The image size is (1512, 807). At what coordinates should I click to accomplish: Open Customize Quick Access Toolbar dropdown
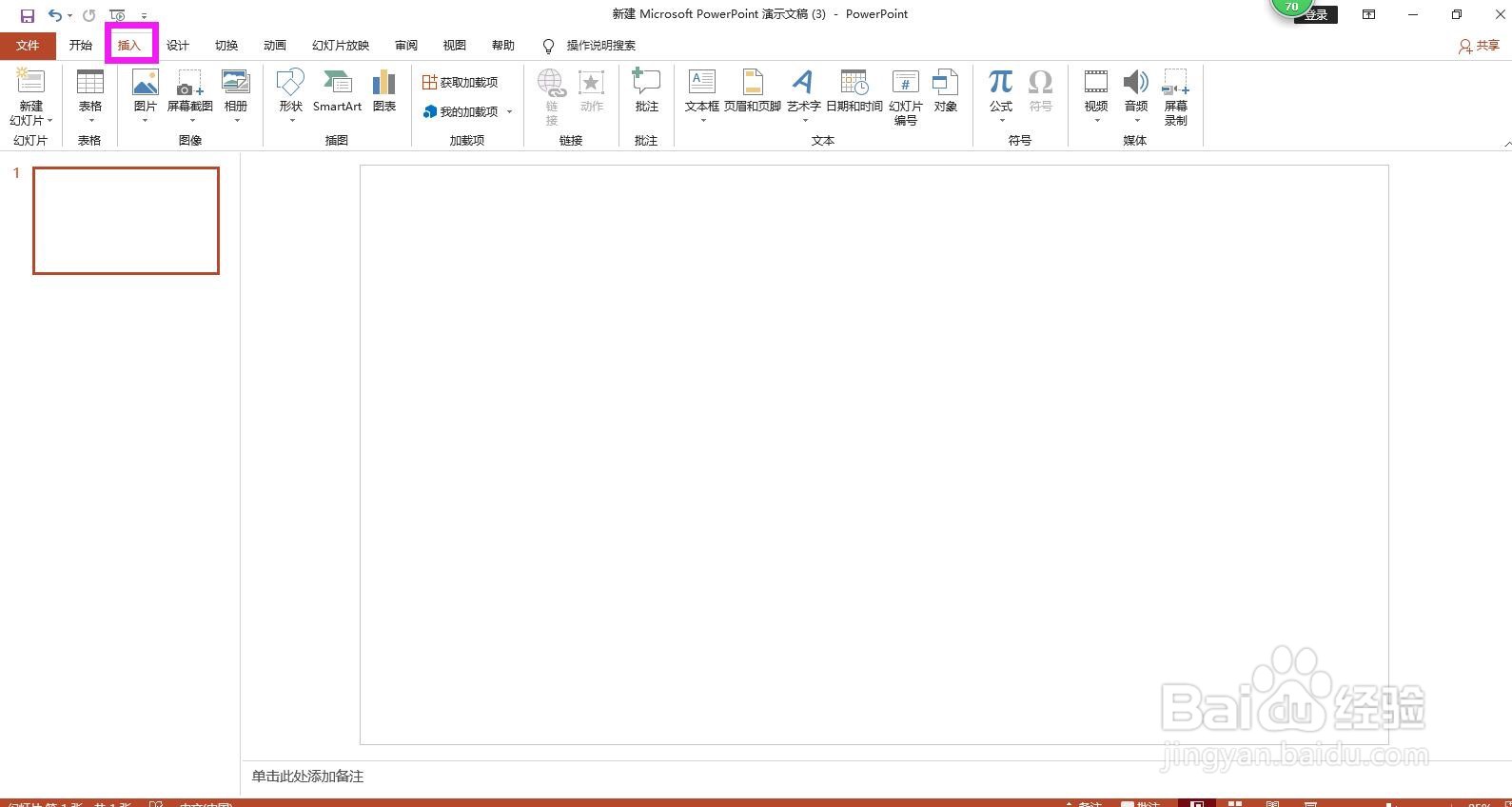click(x=144, y=16)
